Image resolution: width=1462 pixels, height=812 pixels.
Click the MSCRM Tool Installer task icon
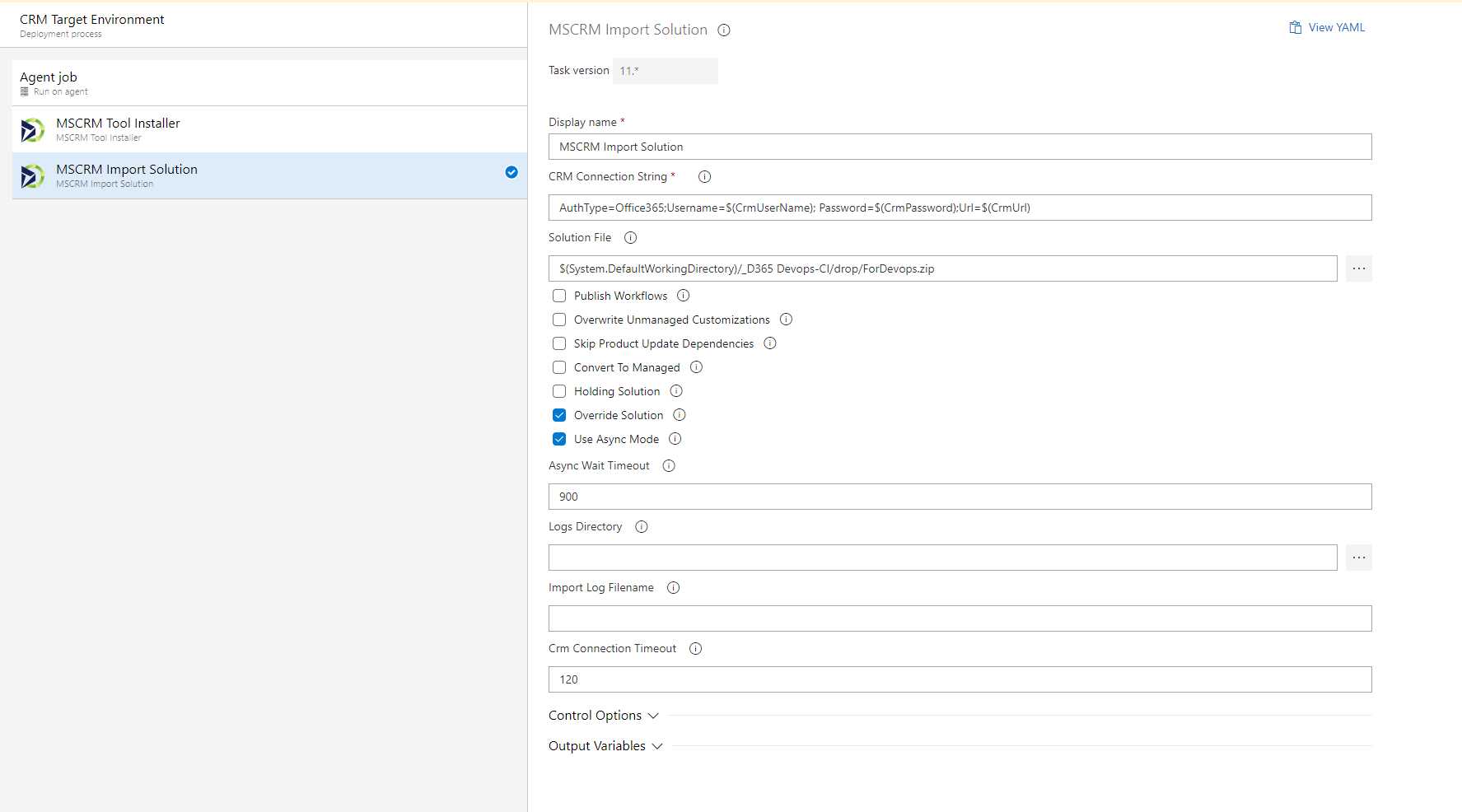pos(32,129)
